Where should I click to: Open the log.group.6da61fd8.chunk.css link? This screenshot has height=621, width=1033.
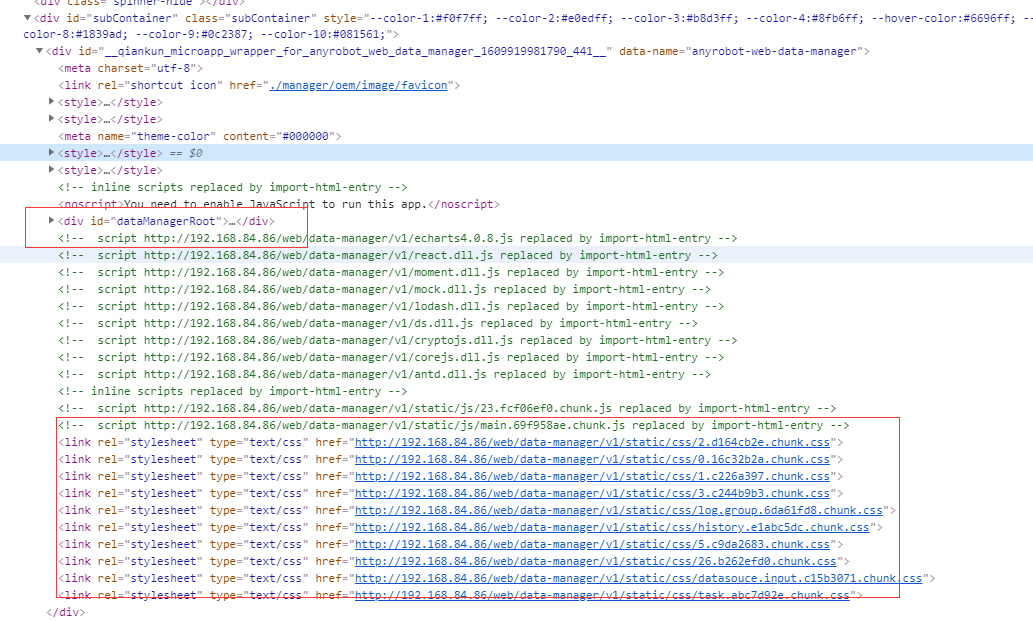coord(618,510)
